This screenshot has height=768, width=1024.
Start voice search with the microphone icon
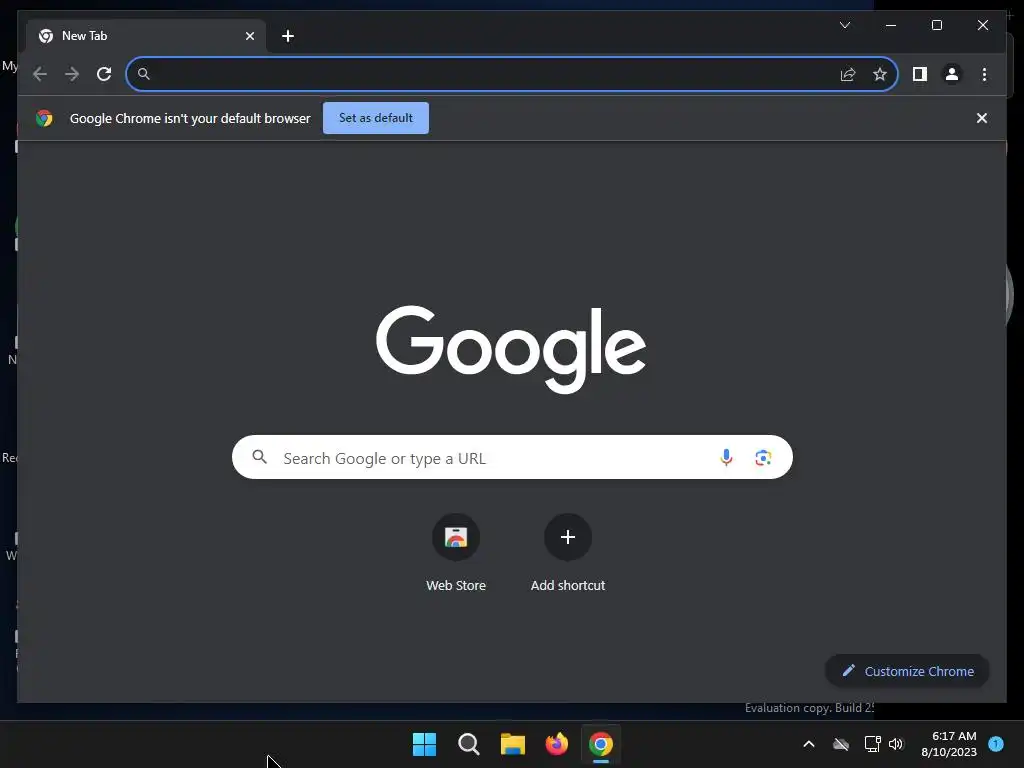[x=726, y=457]
